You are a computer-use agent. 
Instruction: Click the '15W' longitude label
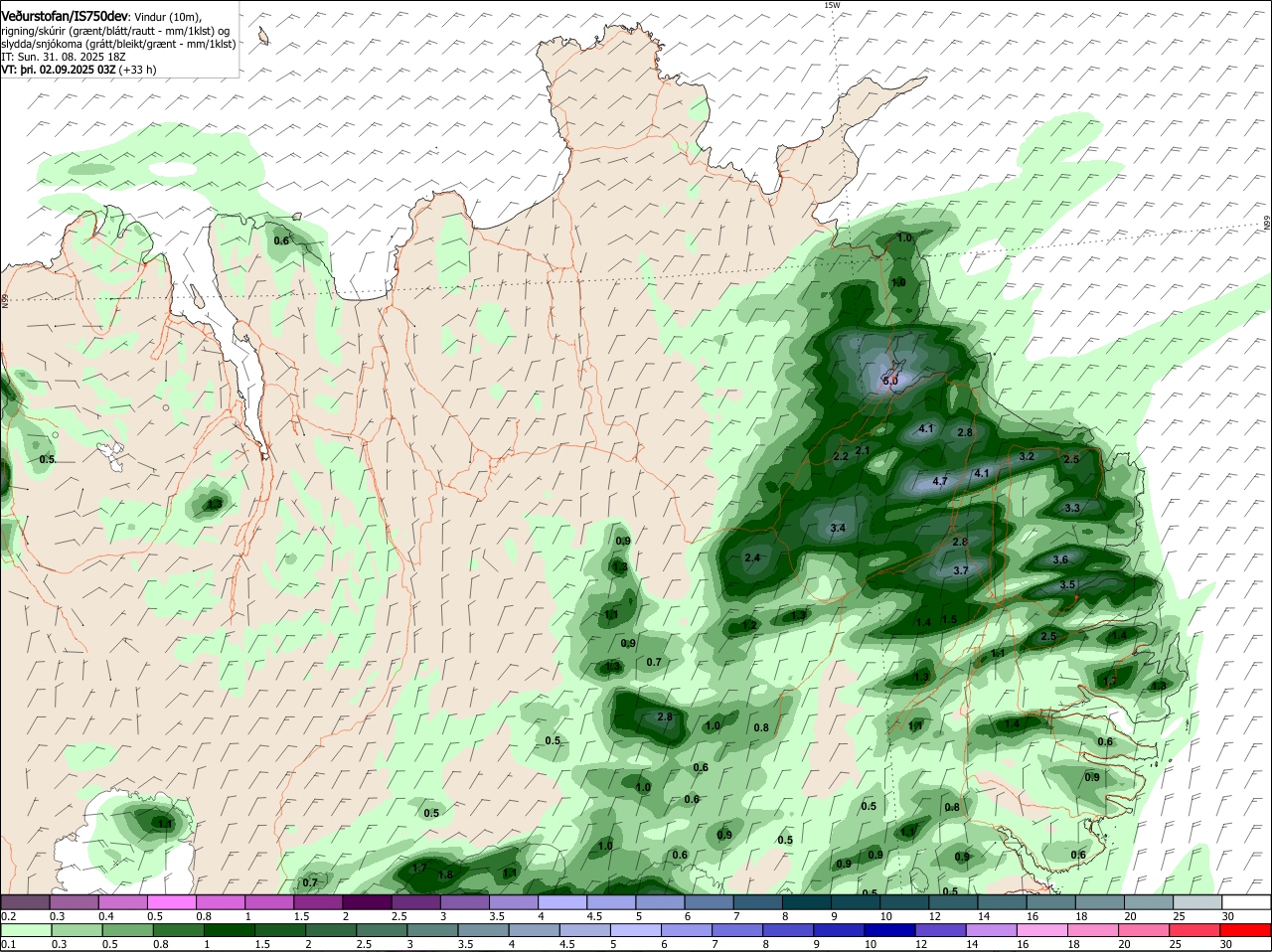[832, 5]
